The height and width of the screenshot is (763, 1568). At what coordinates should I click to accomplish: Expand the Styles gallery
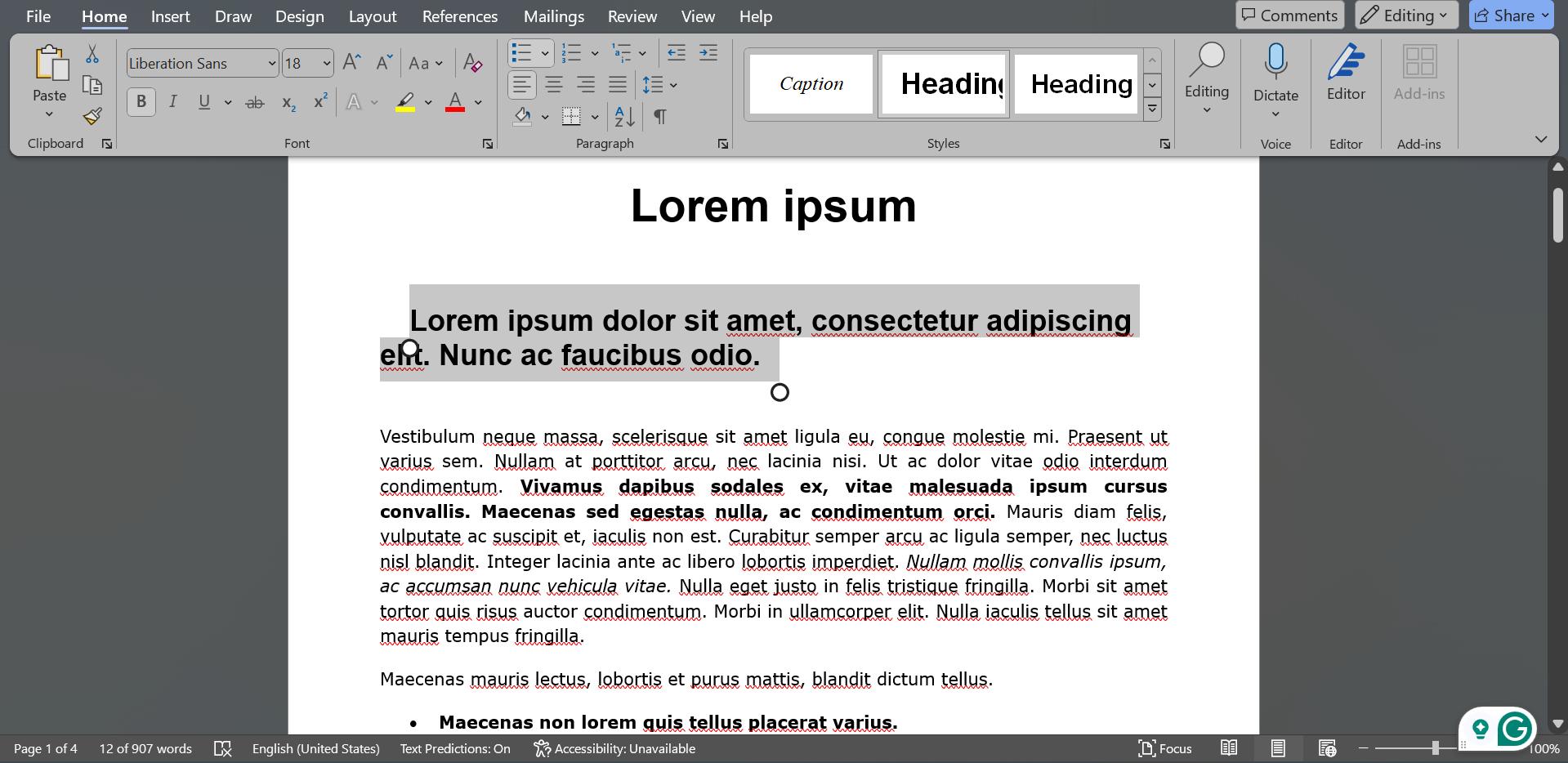pyautogui.click(x=1152, y=109)
